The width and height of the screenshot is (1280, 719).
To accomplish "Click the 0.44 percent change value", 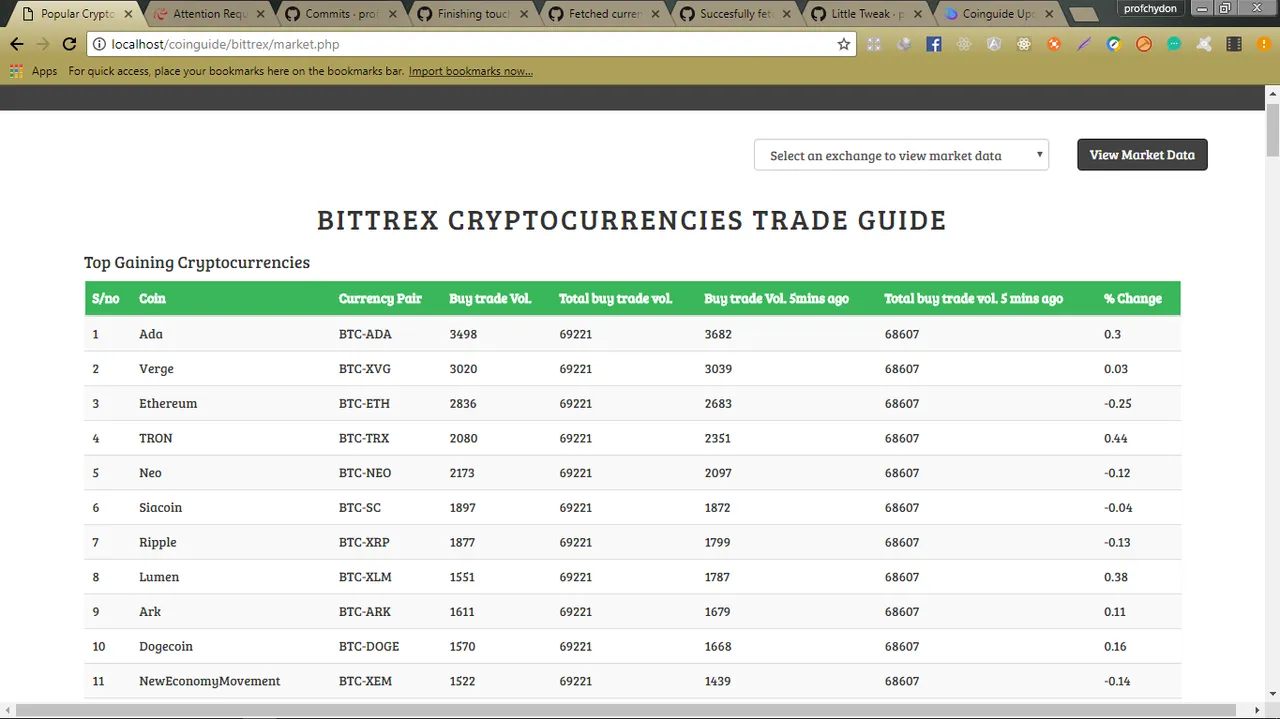I will pos(1116,438).
